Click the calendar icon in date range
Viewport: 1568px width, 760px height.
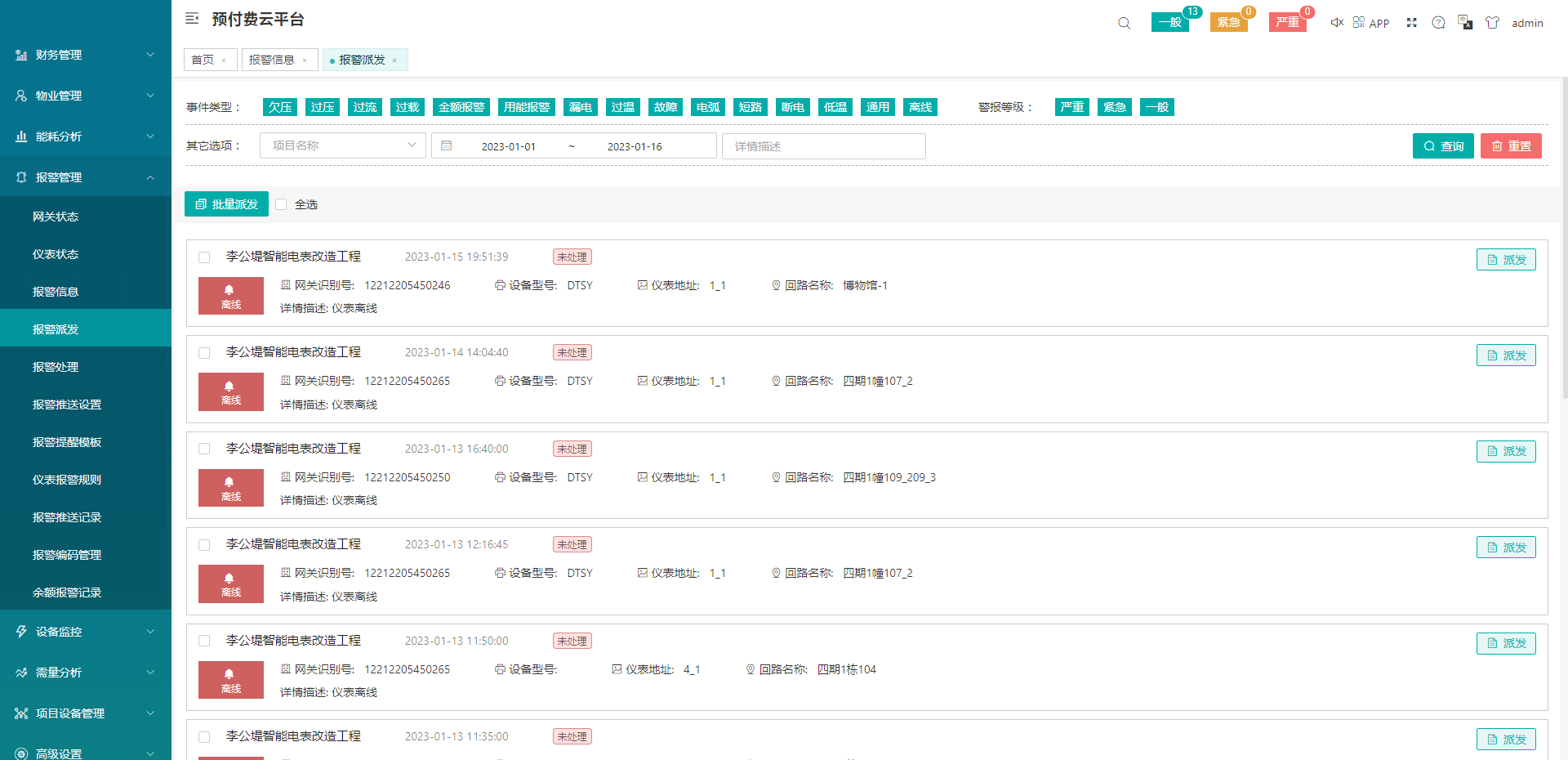point(447,145)
